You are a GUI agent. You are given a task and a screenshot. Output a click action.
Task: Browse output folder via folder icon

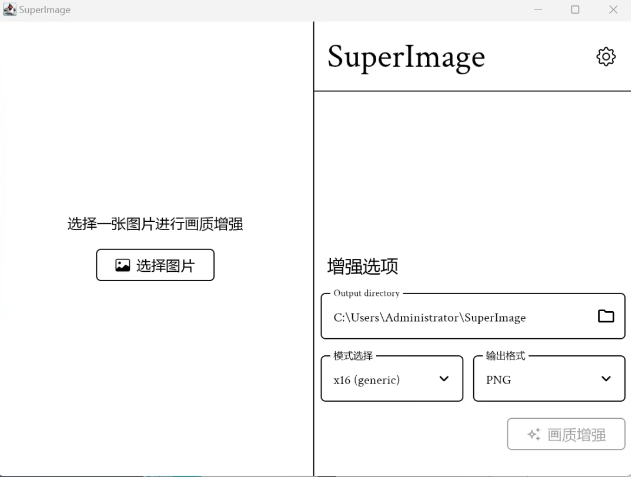coord(606,316)
